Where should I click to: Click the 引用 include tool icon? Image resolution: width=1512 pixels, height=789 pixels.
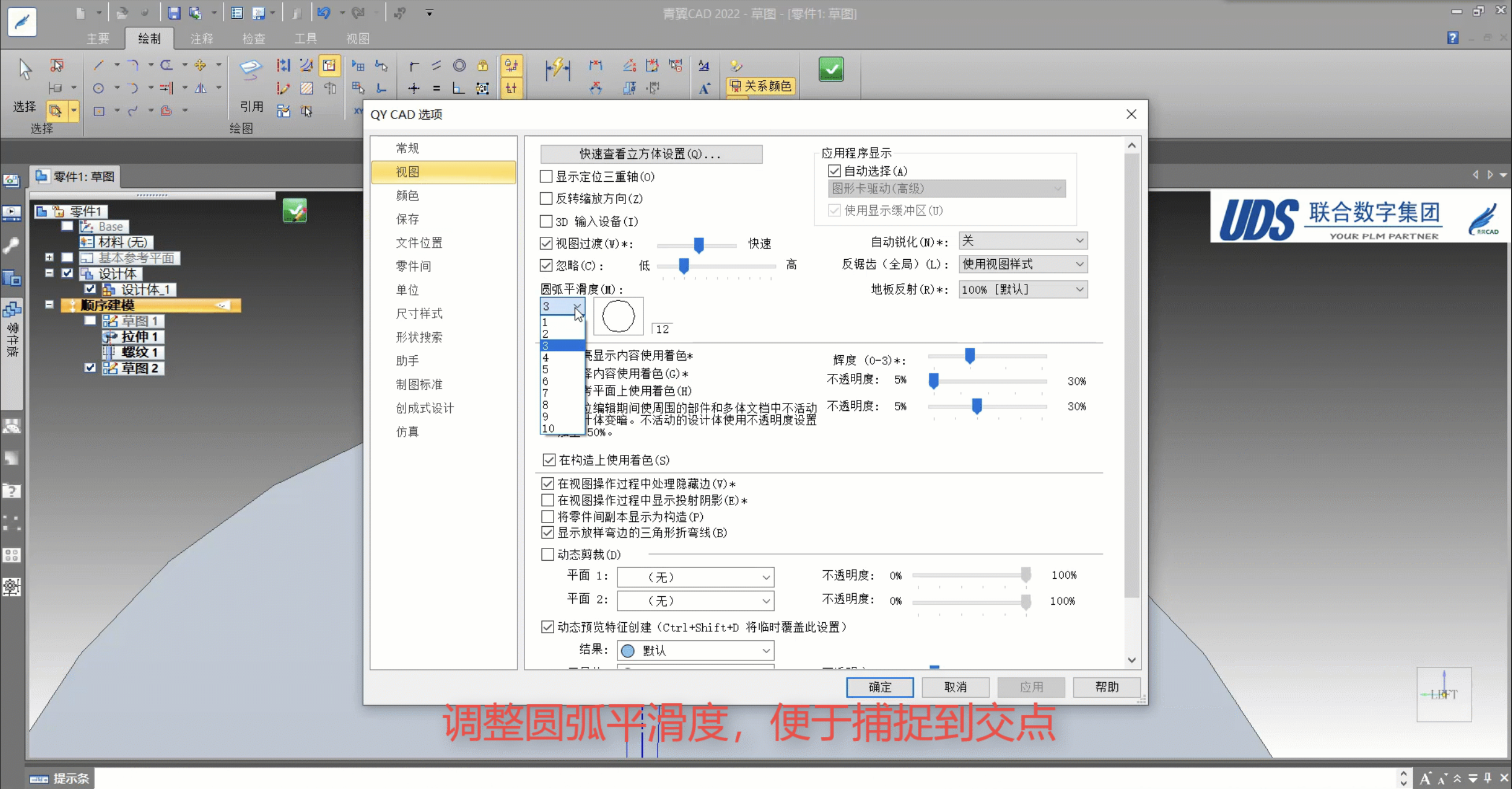[x=251, y=68]
